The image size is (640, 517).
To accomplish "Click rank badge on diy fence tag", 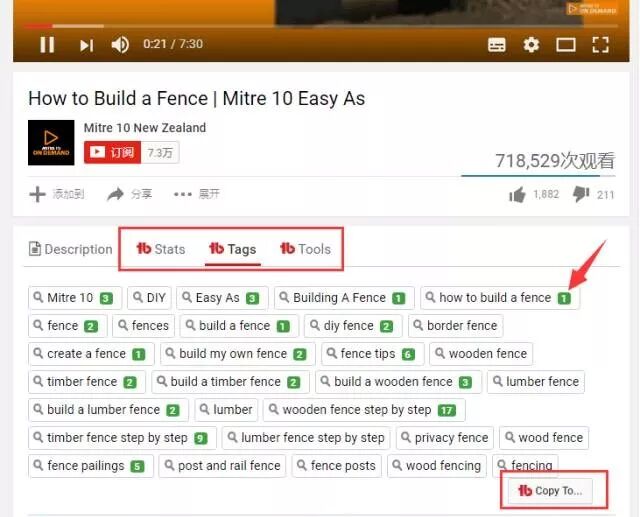I will pyautogui.click(x=386, y=326).
